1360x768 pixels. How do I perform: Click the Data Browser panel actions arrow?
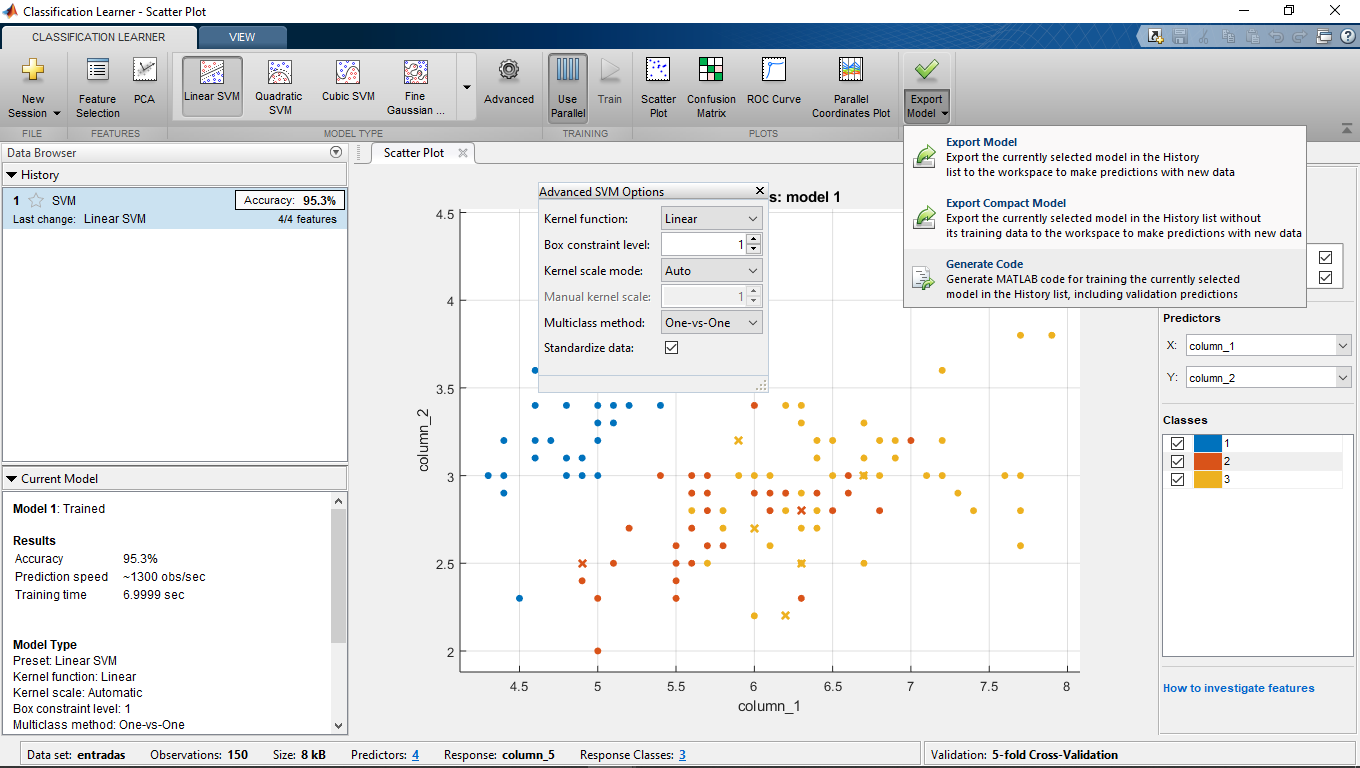(336, 153)
